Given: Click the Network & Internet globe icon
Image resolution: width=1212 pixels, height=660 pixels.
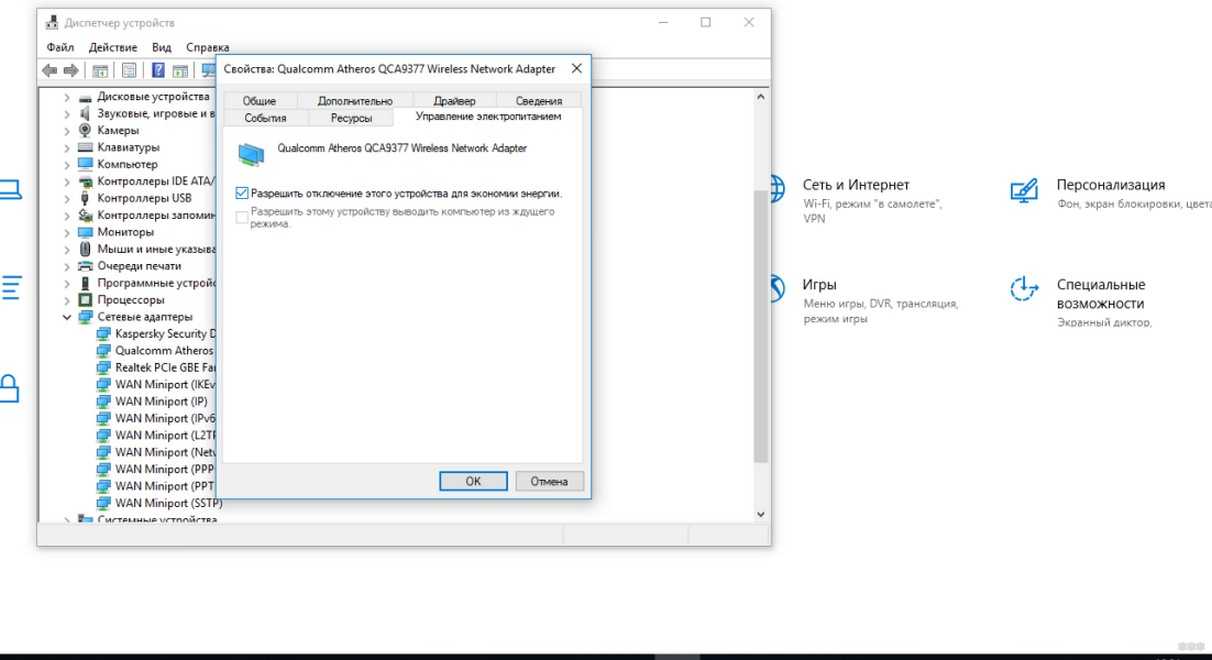Looking at the screenshot, I should [x=775, y=188].
